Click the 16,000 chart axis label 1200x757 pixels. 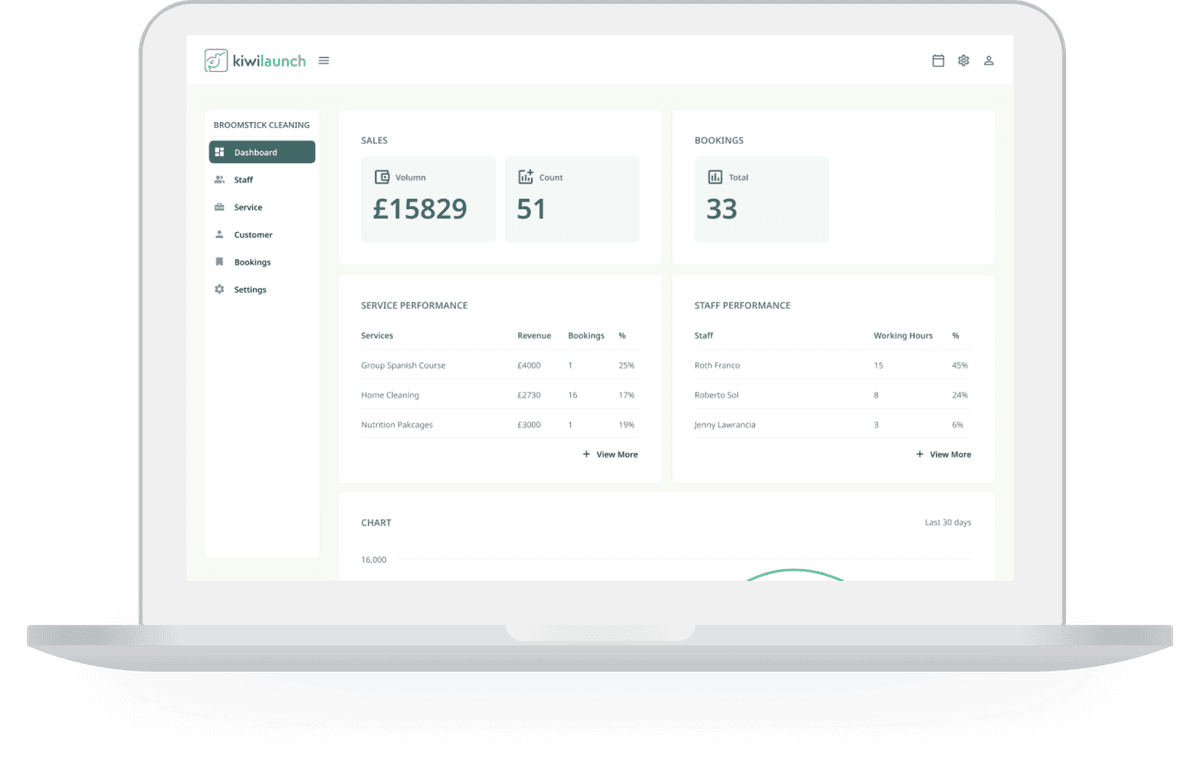(x=374, y=560)
